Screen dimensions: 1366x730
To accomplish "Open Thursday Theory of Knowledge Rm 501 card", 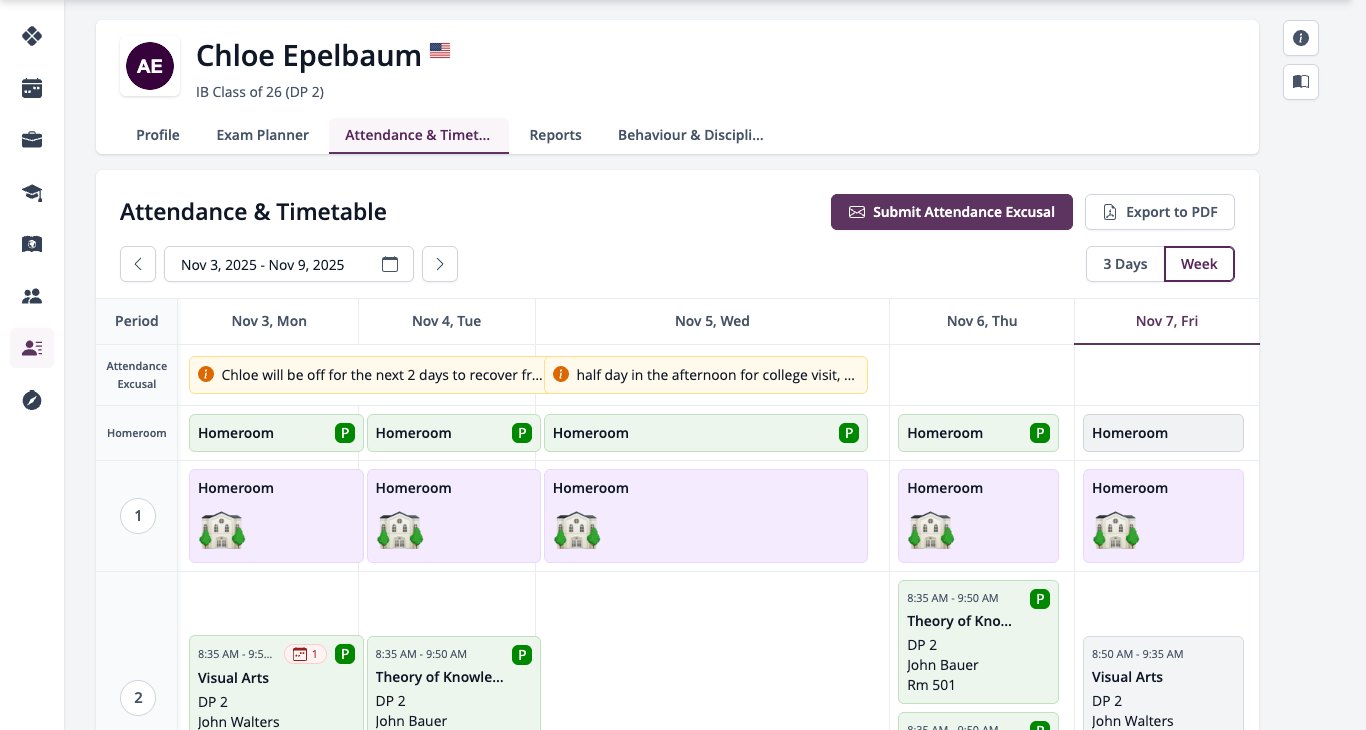I will coord(978,642).
